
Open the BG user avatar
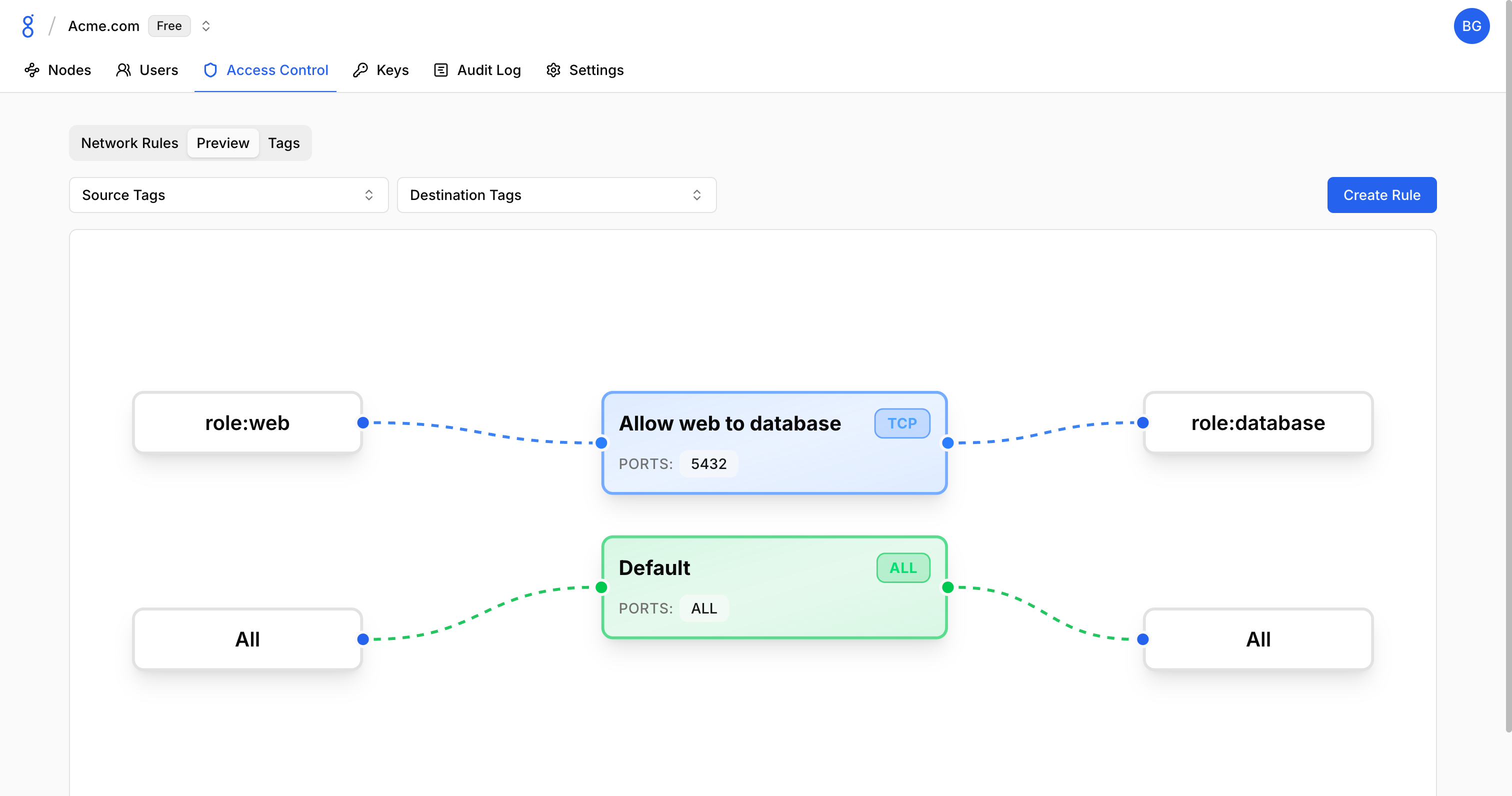click(x=1471, y=26)
